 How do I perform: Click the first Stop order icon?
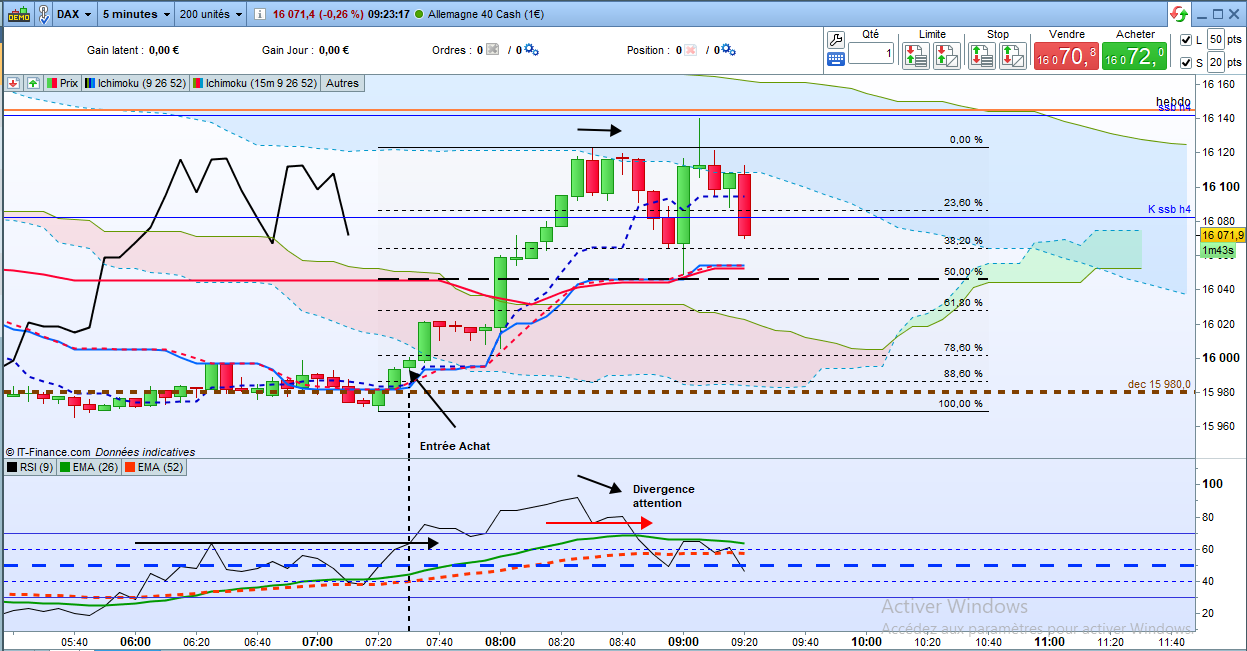[x=981, y=55]
